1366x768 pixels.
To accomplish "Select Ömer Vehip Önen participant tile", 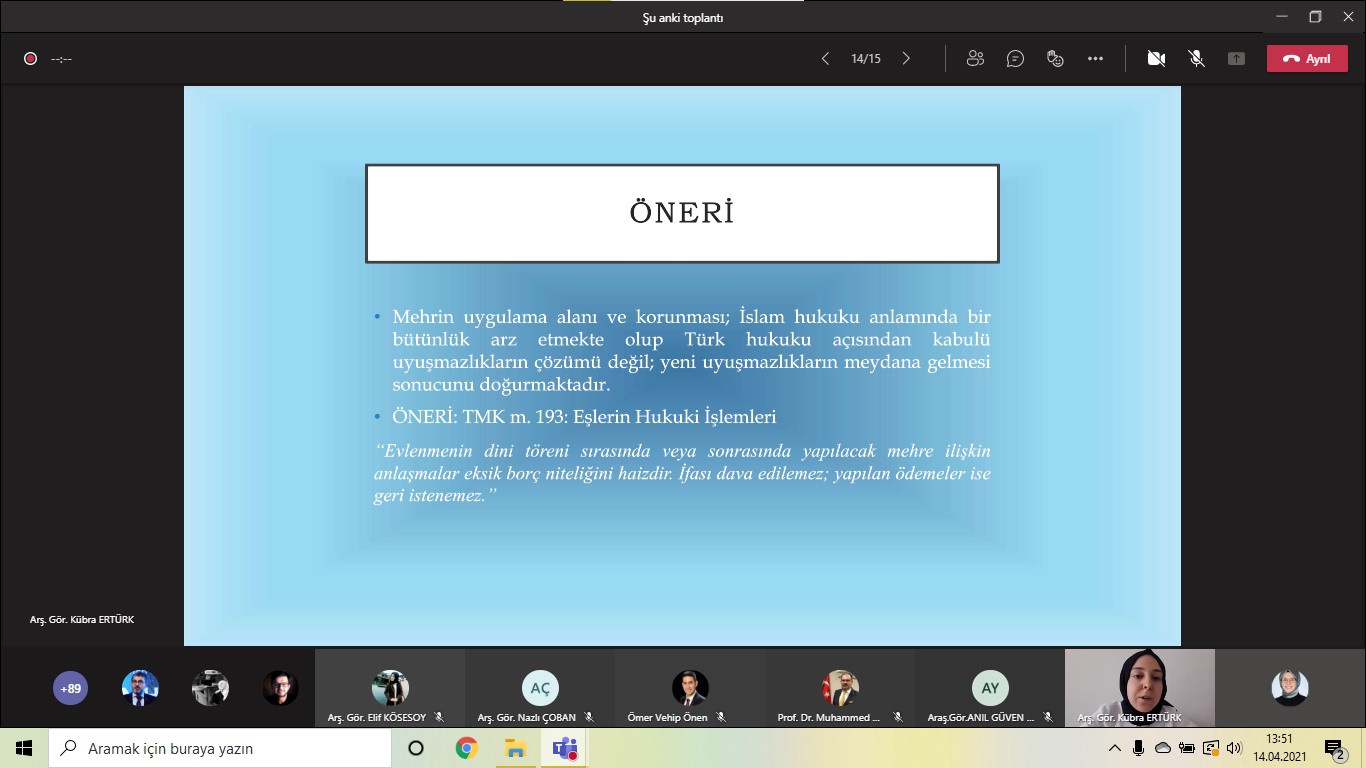I will (690, 688).
